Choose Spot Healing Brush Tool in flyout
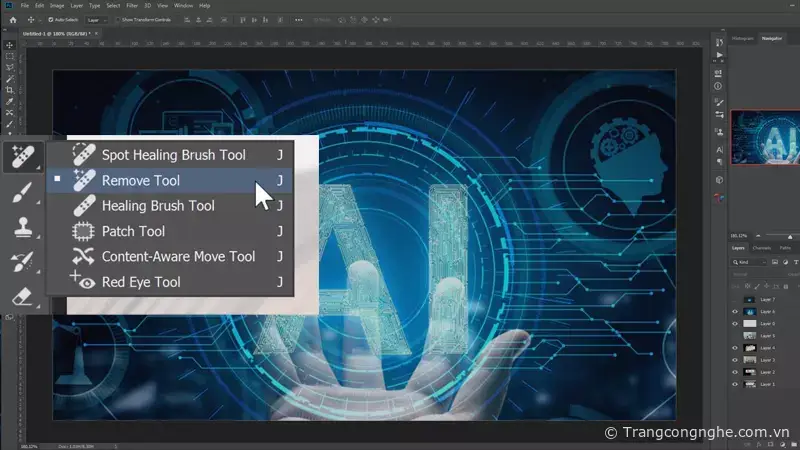The height and width of the screenshot is (450, 800). (x=173, y=155)
